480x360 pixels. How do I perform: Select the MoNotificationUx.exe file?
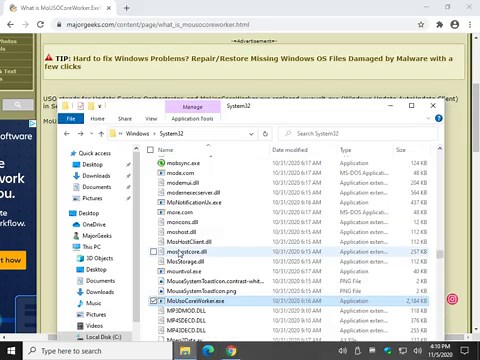(194, 202)
